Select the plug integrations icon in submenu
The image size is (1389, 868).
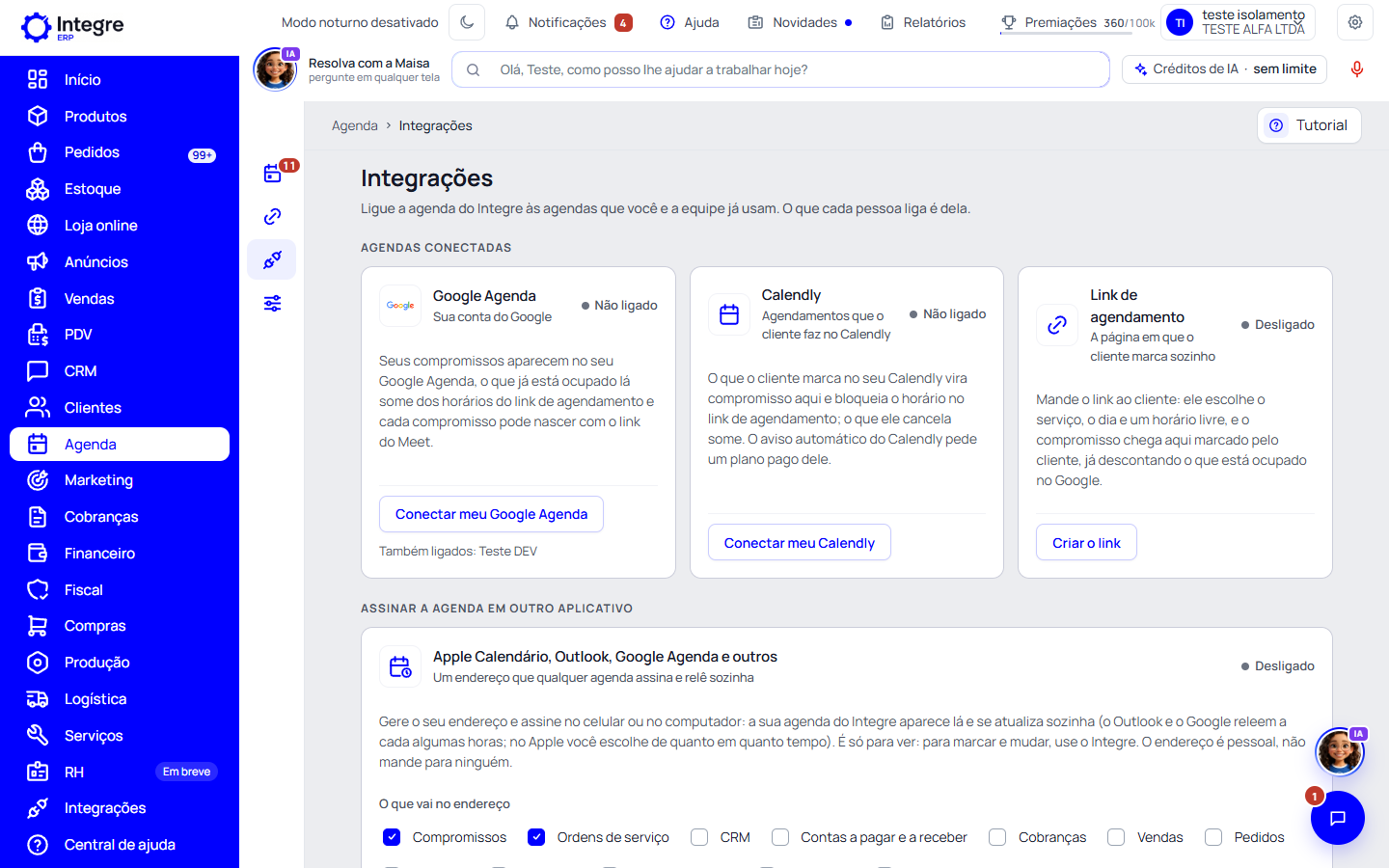pos(273,260)
